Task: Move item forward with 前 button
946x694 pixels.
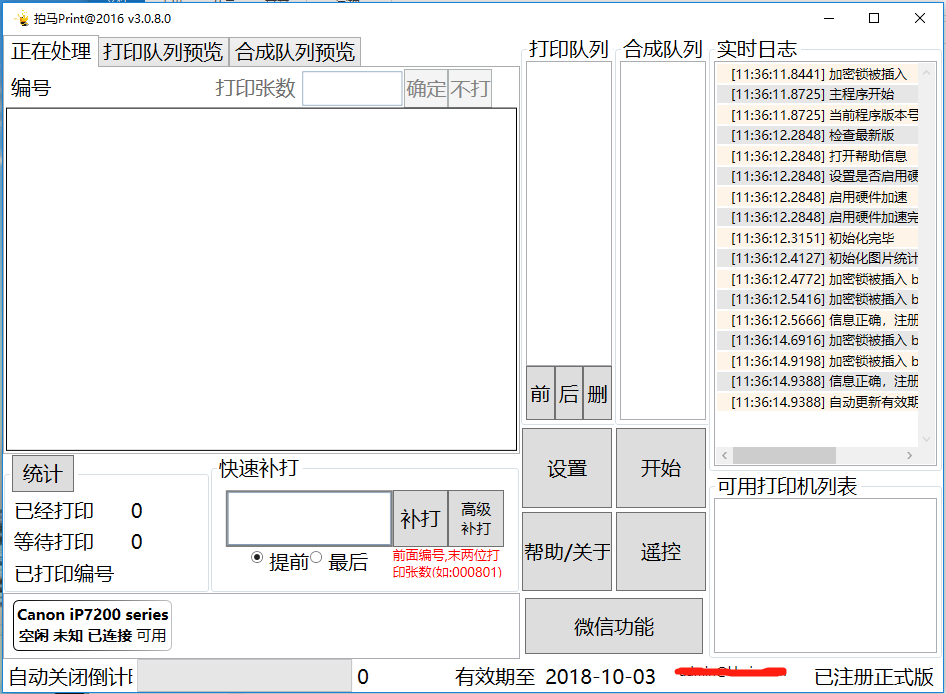Action: click(x=540, y=394)
